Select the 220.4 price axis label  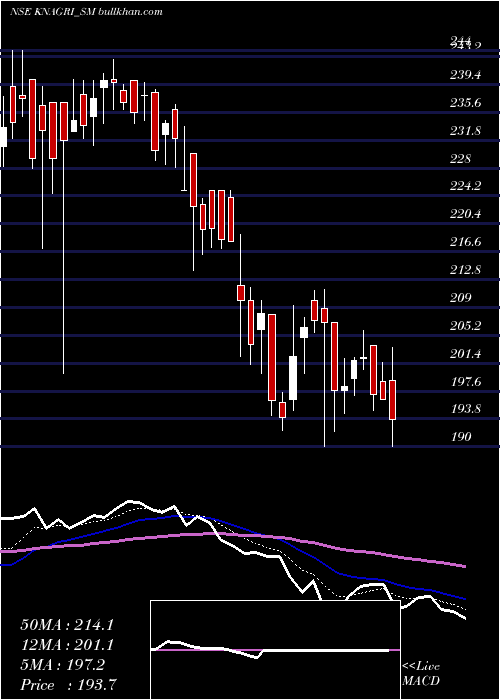466,214
